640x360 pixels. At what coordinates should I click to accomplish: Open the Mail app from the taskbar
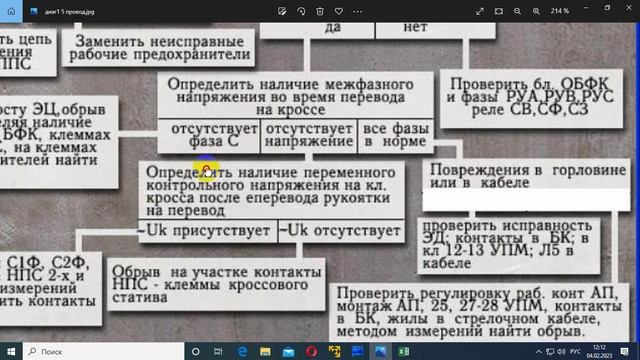(x=289, y=351)
